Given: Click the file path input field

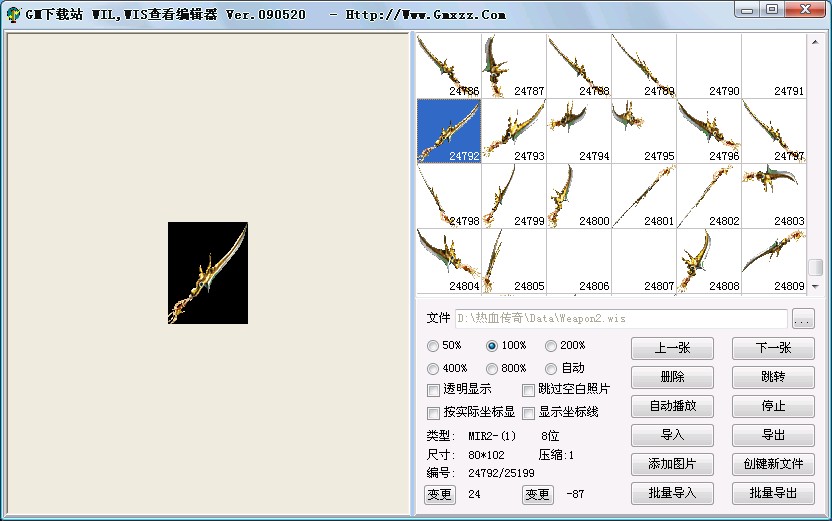Looking at the screenshot, I should tap(620, 319).
